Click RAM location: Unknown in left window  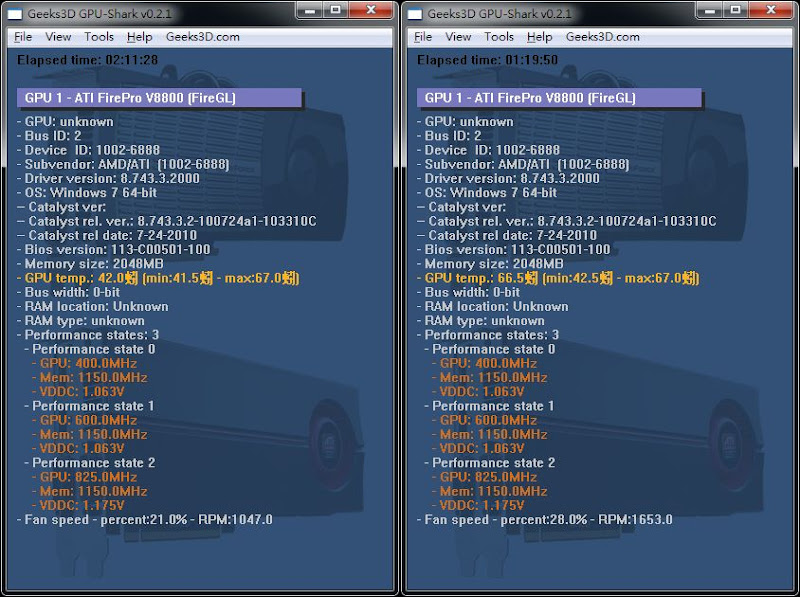[x=92, y=307]
